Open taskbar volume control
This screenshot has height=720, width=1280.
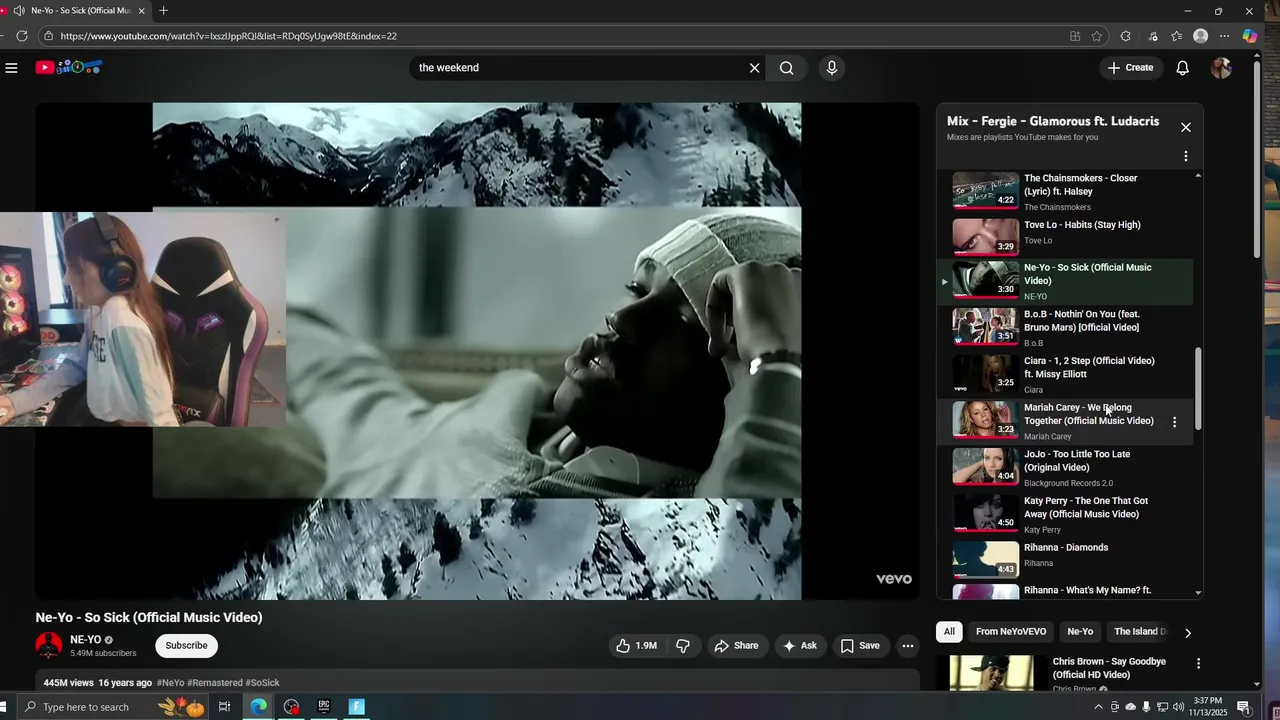(x=1178, y=707)
